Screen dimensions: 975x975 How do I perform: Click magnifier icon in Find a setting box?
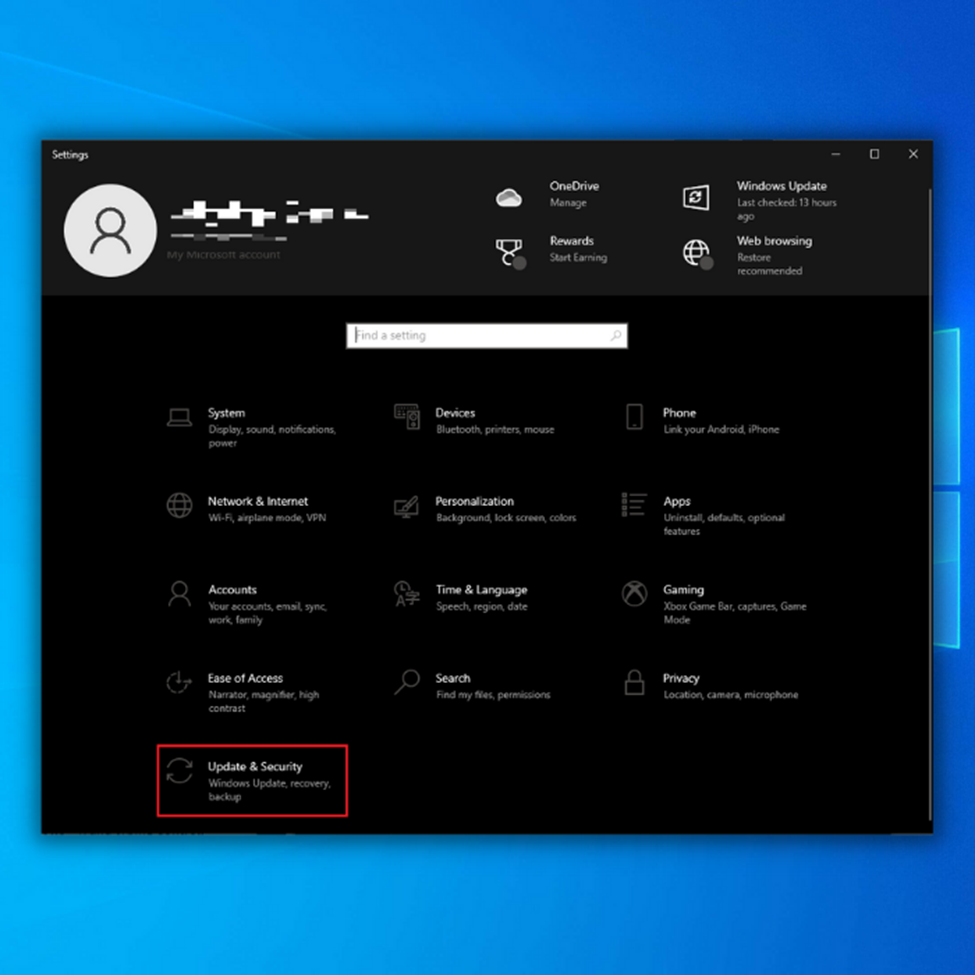tap(616, 336)
